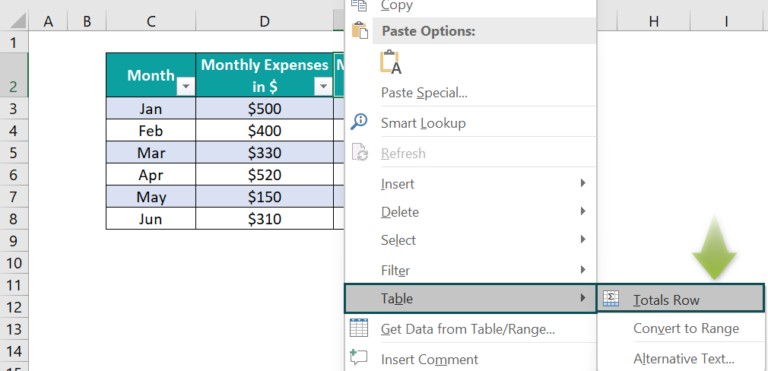Viewport: 768px width, 371px height.
Task: Click the May cell
Action: pyautogui.click(x=151, y=197)
